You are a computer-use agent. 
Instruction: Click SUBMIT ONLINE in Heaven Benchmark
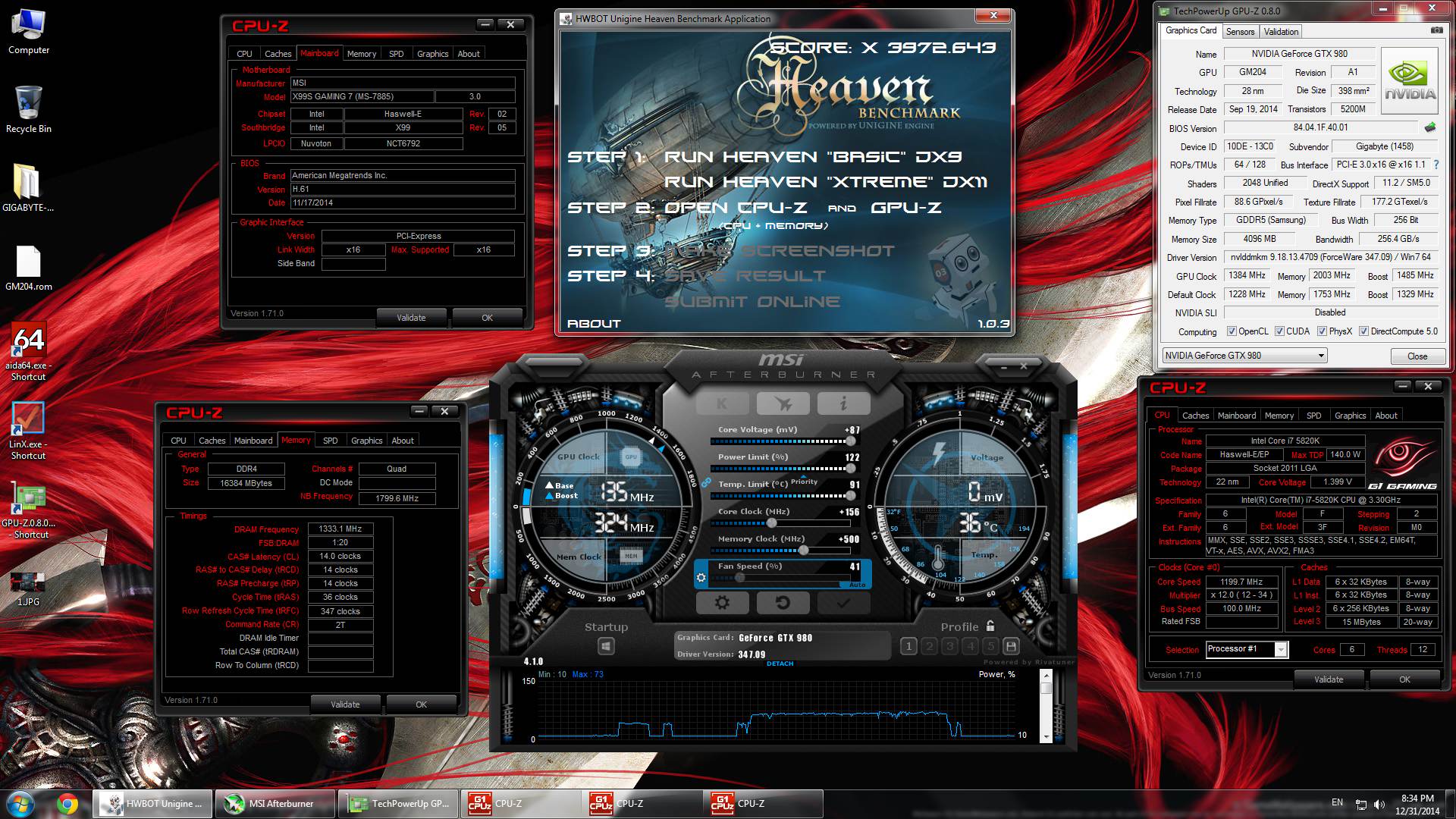752,302
